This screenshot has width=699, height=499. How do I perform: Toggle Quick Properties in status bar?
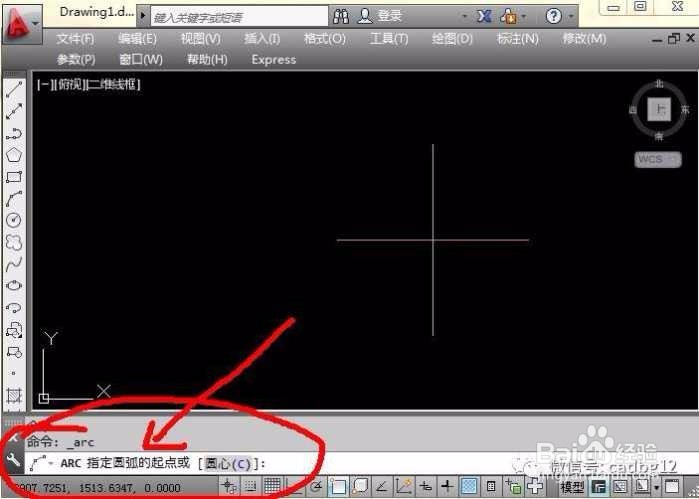[x=491, y=487]
